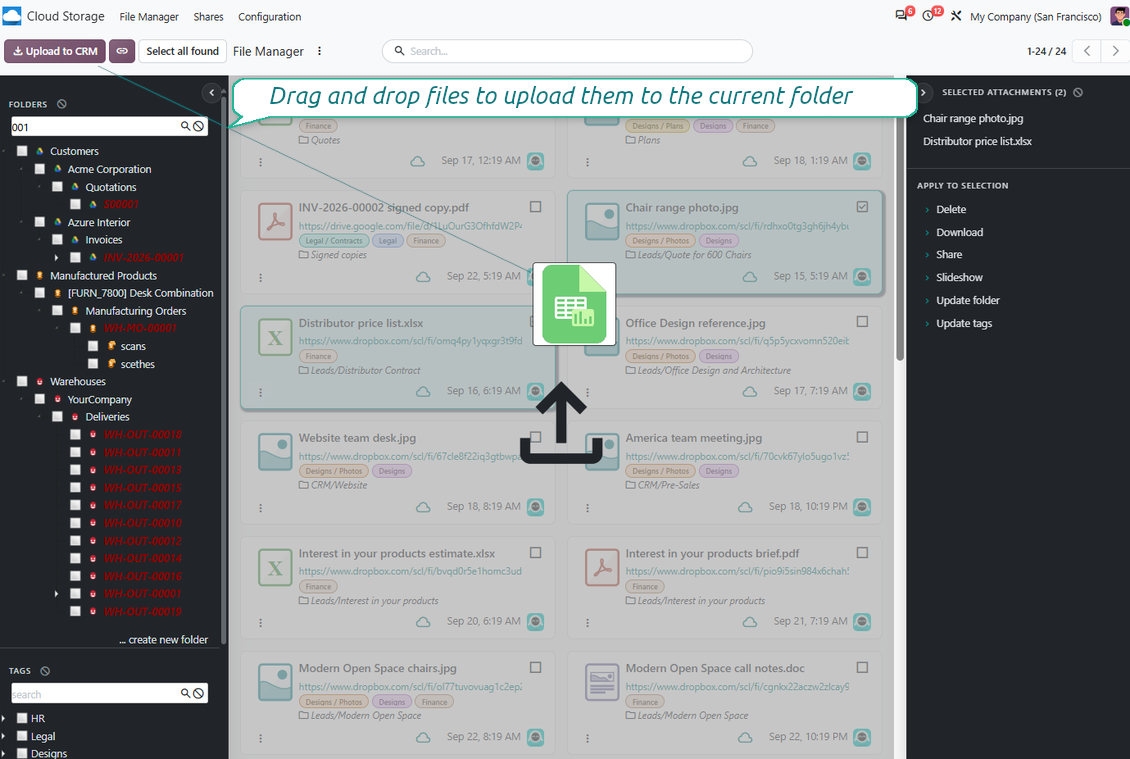Screen dimensions: 1130x759
Task: Click the Upload to CRM button
Action: coord(55,51)
